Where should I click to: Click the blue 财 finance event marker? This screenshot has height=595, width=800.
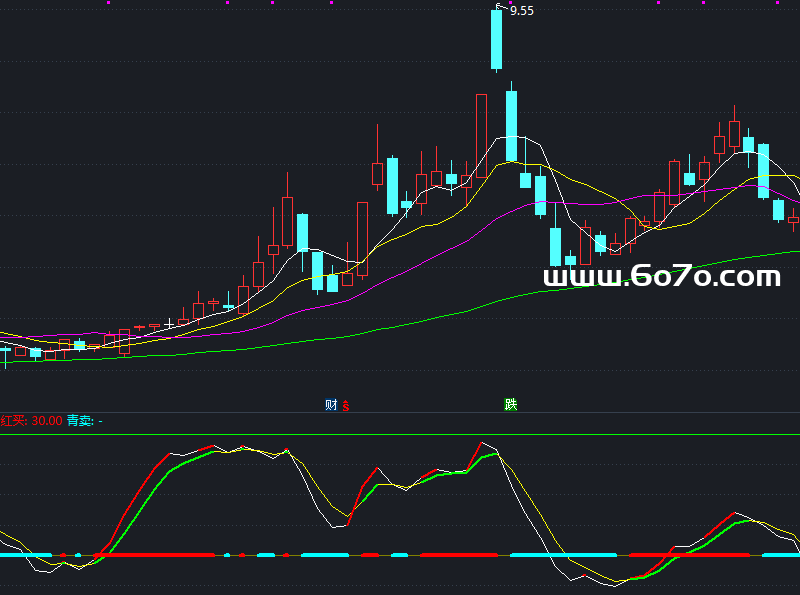point(331,405)
